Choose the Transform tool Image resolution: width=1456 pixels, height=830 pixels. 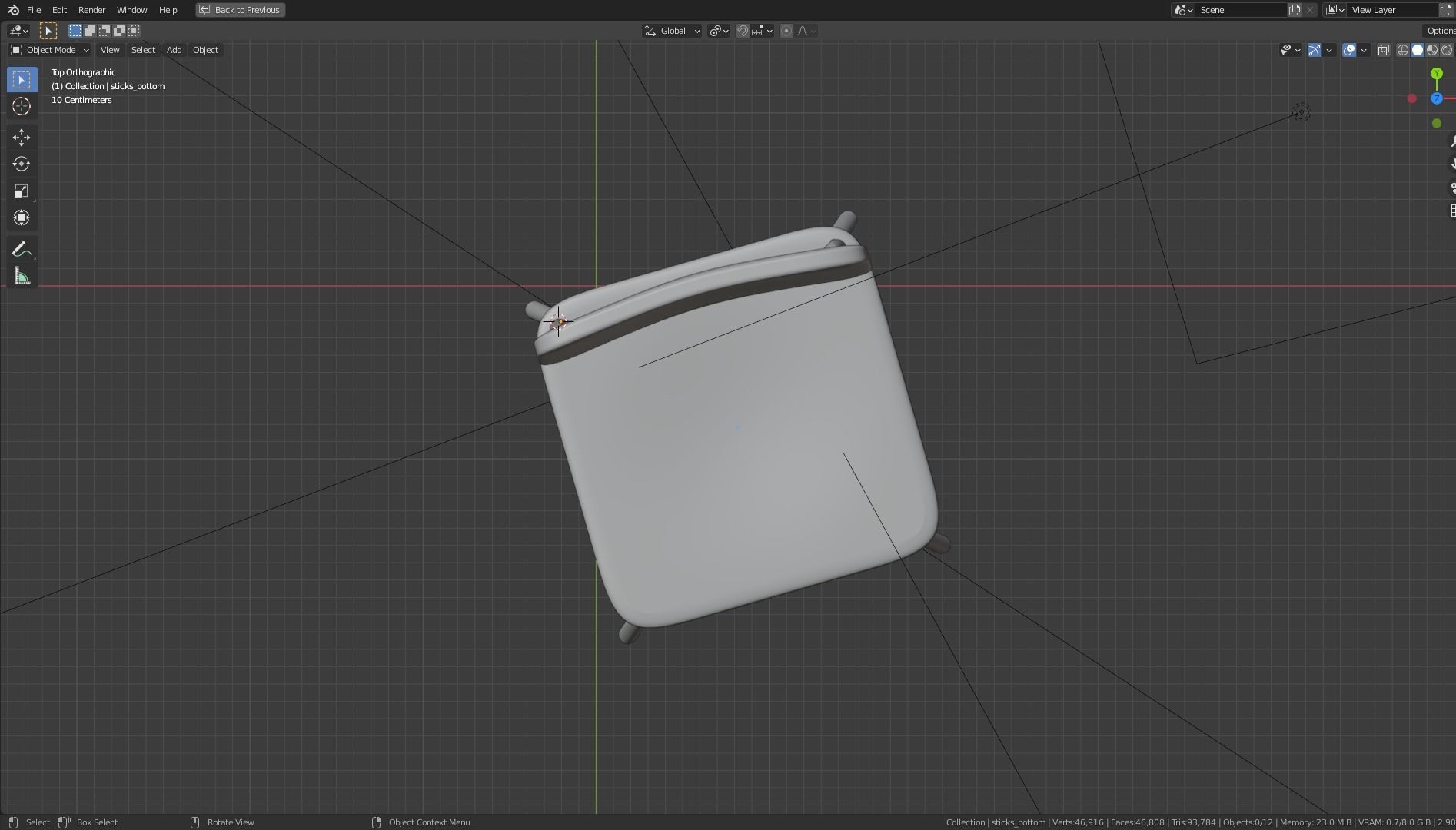tap(22, 218)
